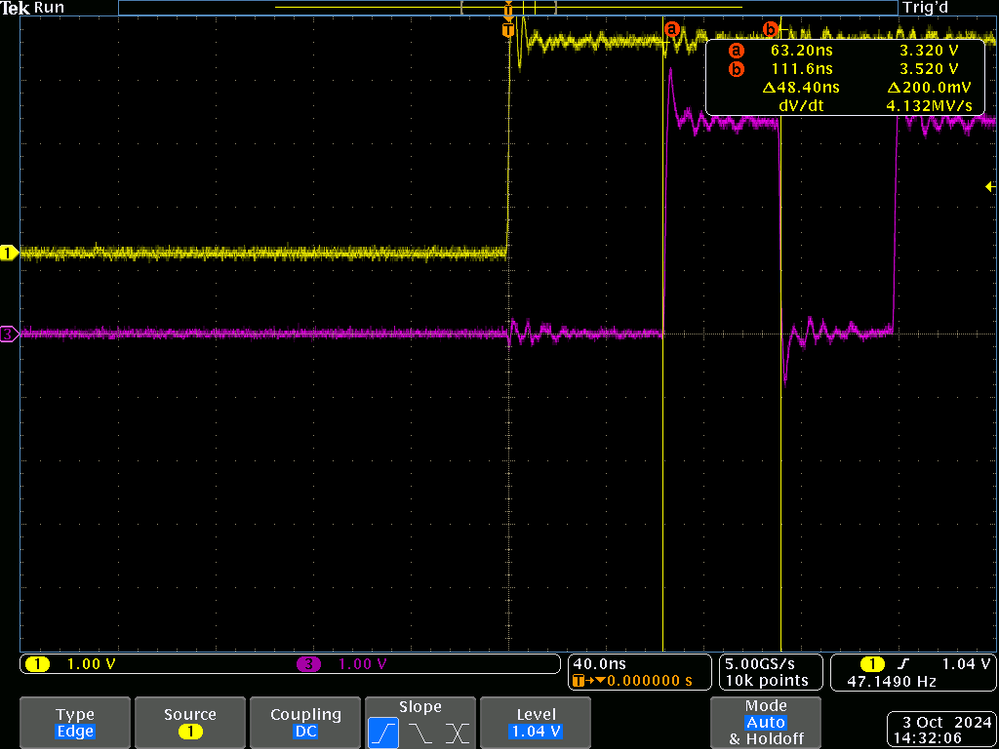Click the delta 48.40ns readout
This screenshot has height=749, width=999.
800,87
